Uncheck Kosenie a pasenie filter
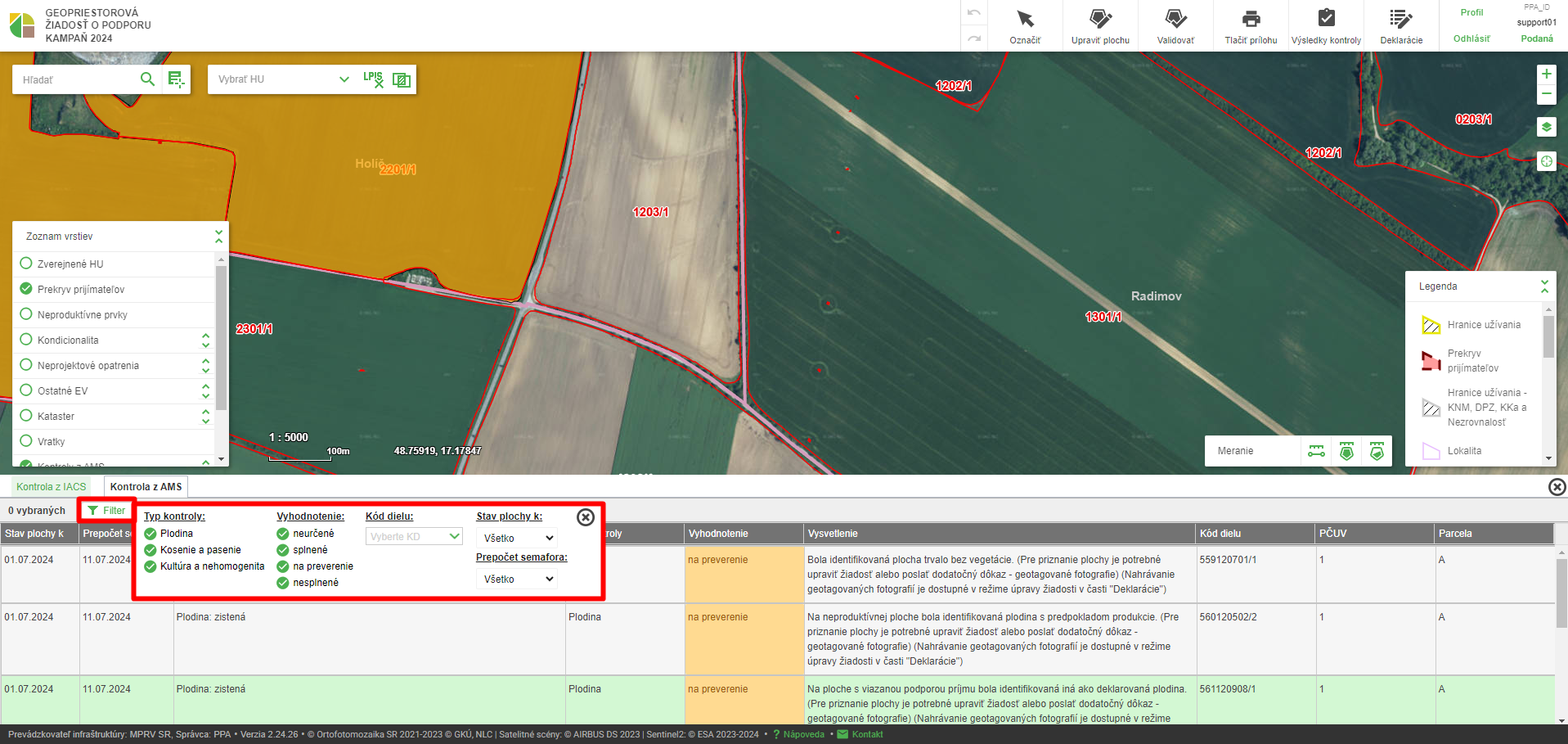Image resolution: width=1568 pixels, height=744 pixels. pyautogui.click(x=151, y=550)
